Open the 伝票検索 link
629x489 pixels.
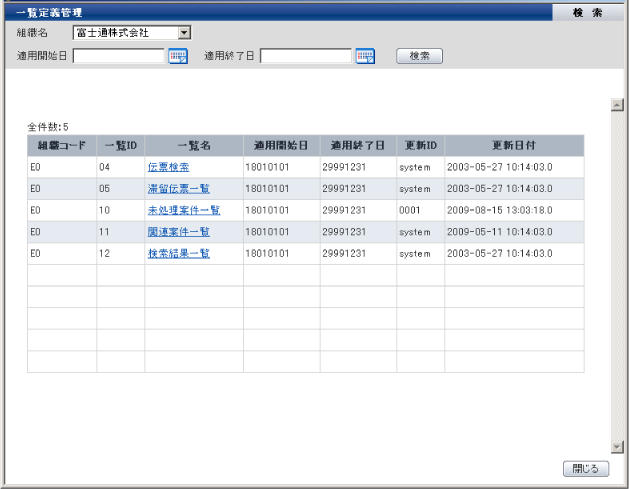pos(168,167)
